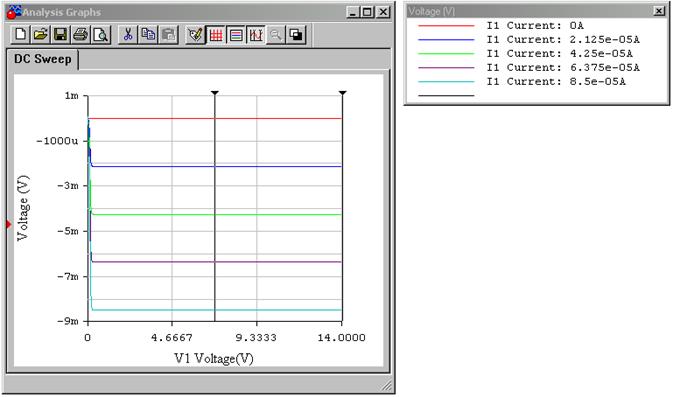The width and height of the screenshot is (673, 397).
Task: Click the '9.3333' x-axis tick value
Action: [256, 338]
